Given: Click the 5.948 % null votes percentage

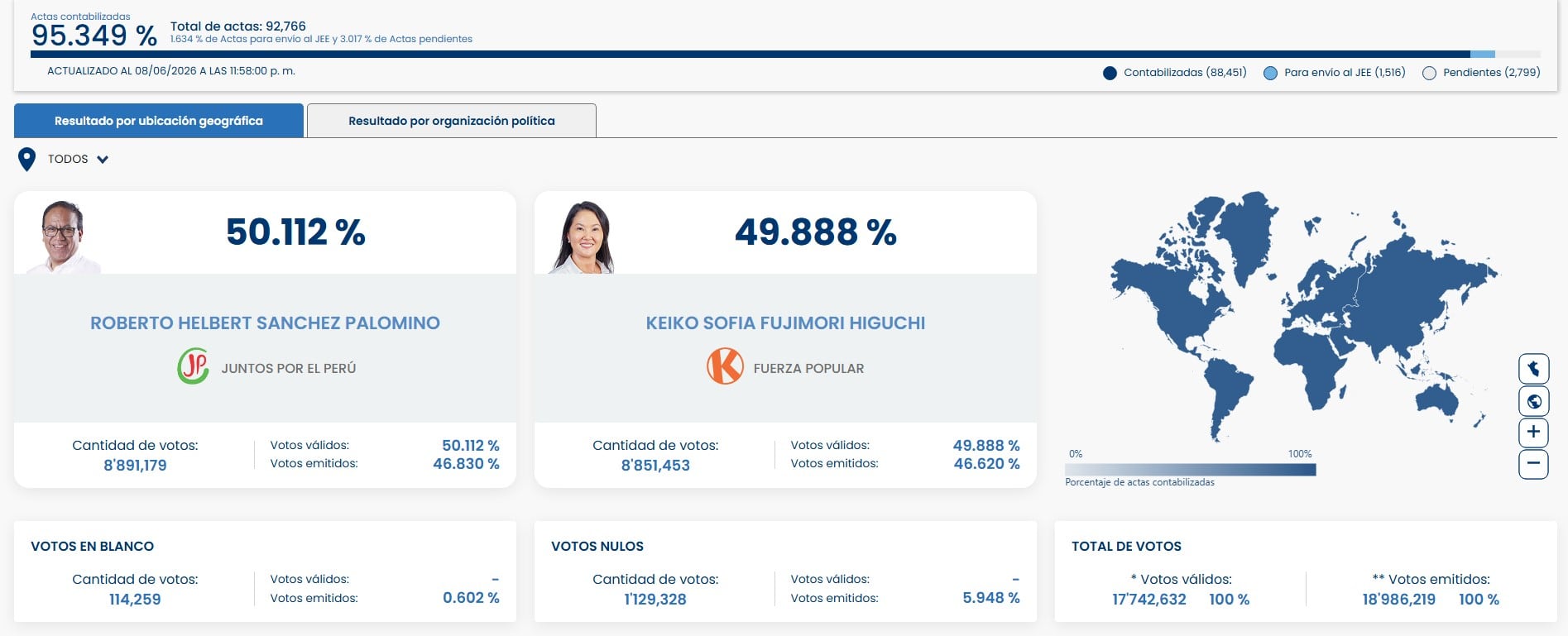Looking at the screenshot, I should (991, 598).
